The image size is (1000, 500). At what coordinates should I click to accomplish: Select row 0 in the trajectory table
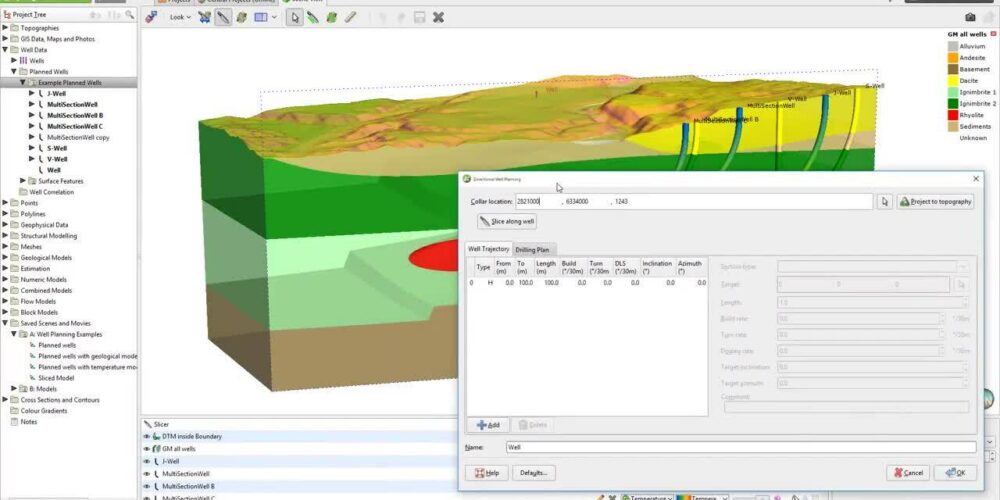(587, 283)
